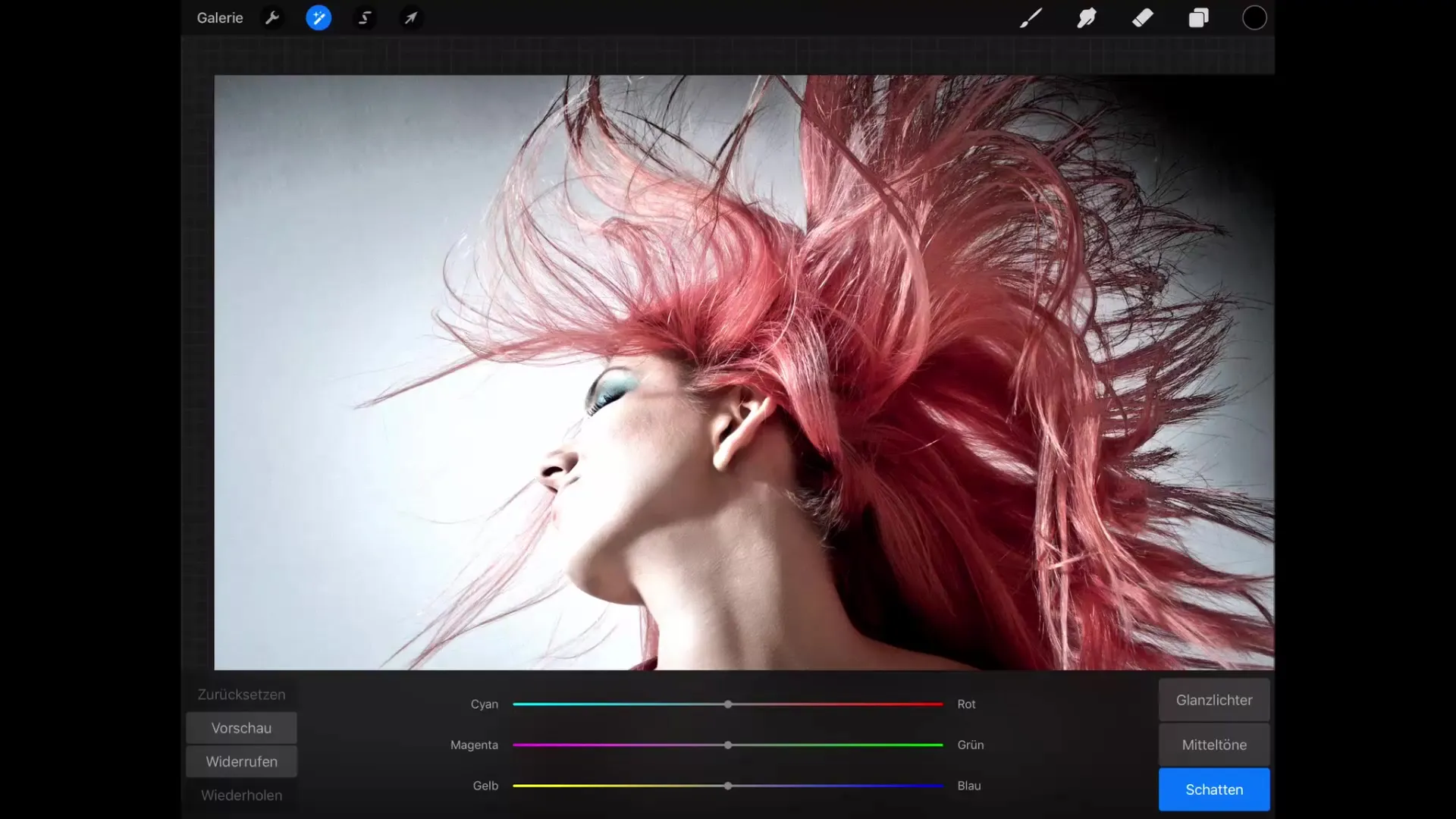Click the Magenta label

coord(474,745)
